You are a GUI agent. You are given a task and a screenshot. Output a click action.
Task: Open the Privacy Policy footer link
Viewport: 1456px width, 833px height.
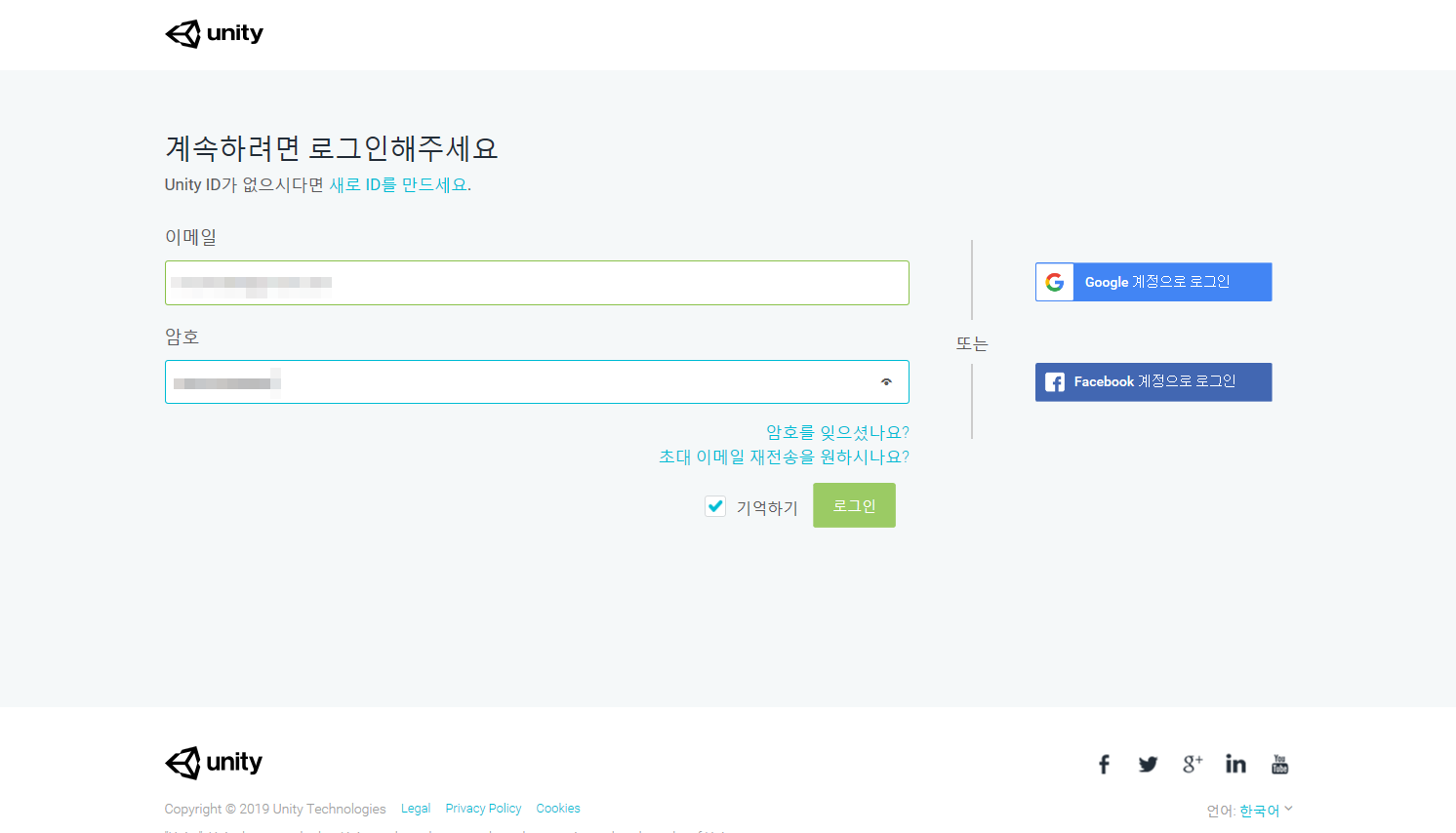point(483,809)
